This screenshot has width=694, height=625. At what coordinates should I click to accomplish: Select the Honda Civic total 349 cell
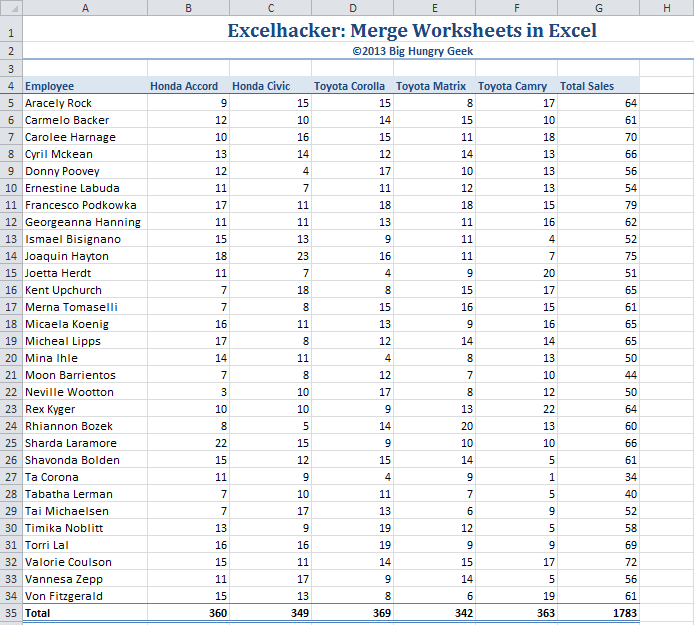point(270,613)
